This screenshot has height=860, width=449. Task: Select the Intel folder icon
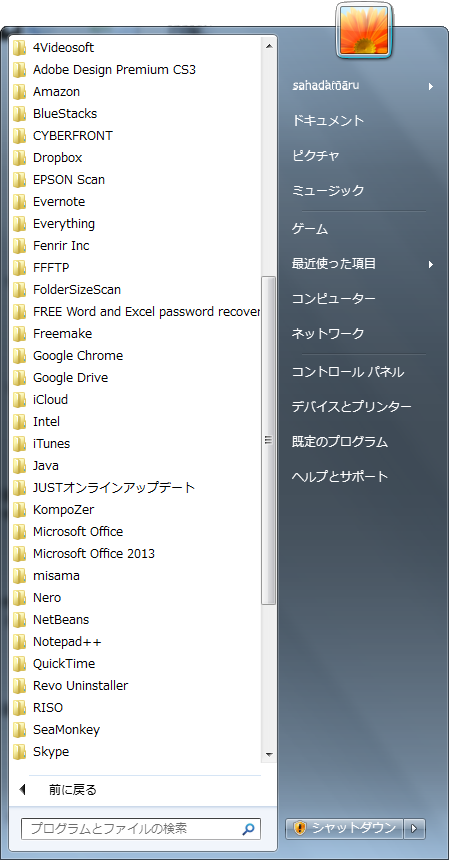point(19,422)
